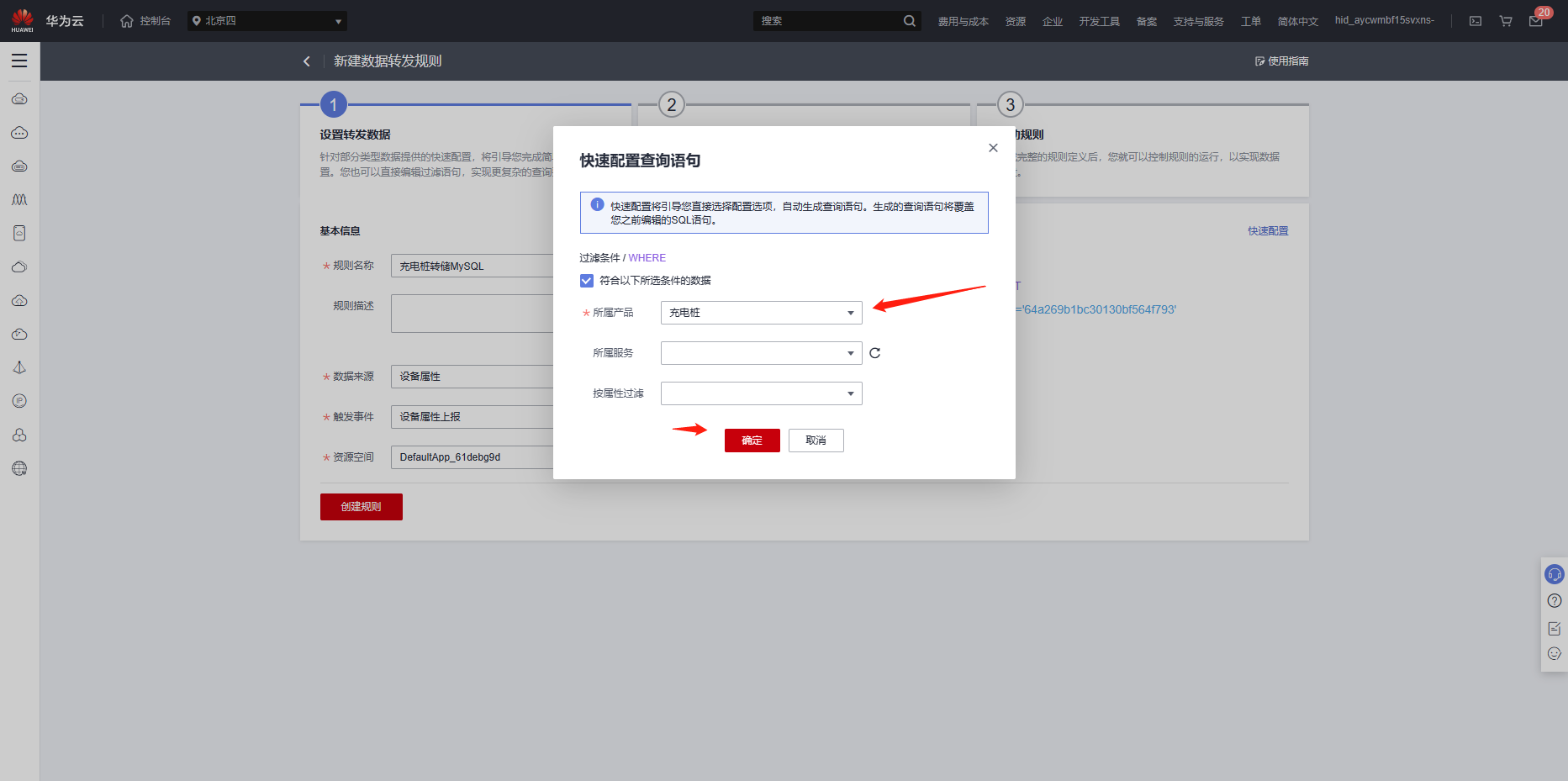Open the cloud with three dots sidebar icon
The width and height of the screenshot is (1568, 781).
[x=19, y=133]
